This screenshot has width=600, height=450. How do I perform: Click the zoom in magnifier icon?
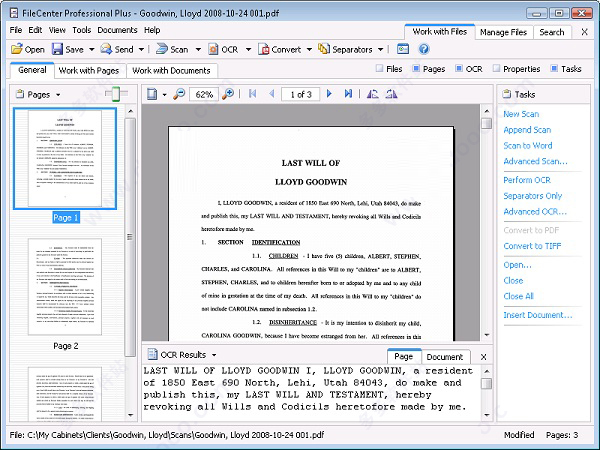[229, 94]
